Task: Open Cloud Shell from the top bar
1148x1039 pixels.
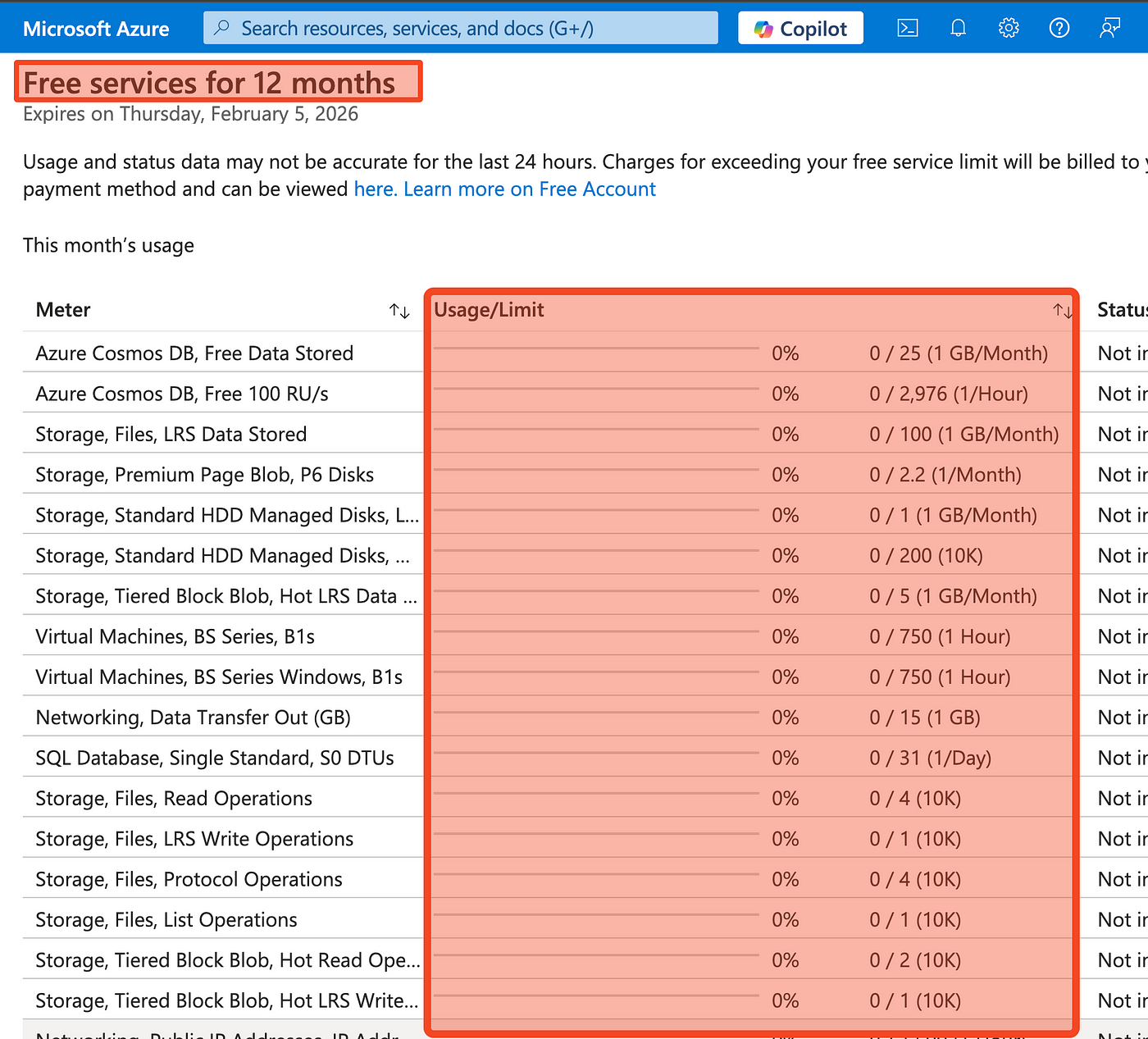Action: tap(907, 29)
